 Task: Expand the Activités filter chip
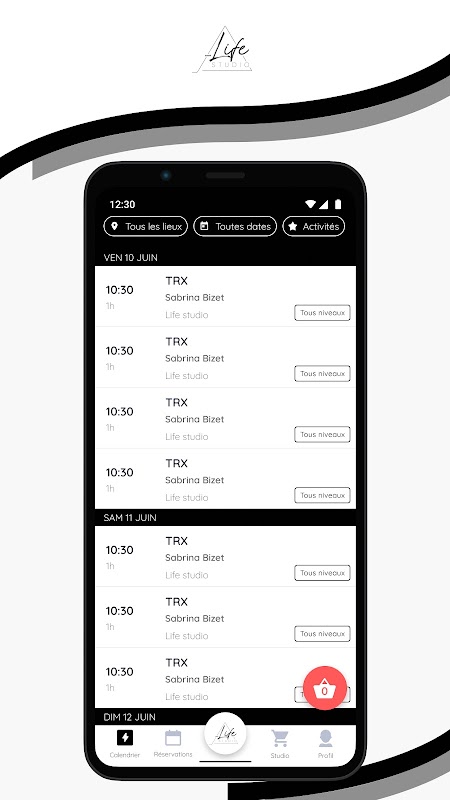coord(314,227)
